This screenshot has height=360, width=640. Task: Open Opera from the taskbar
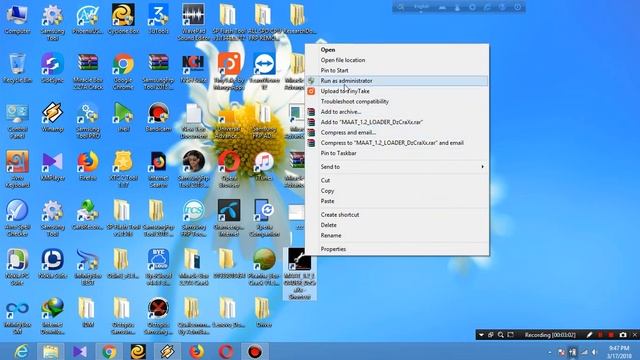[226, 351]
